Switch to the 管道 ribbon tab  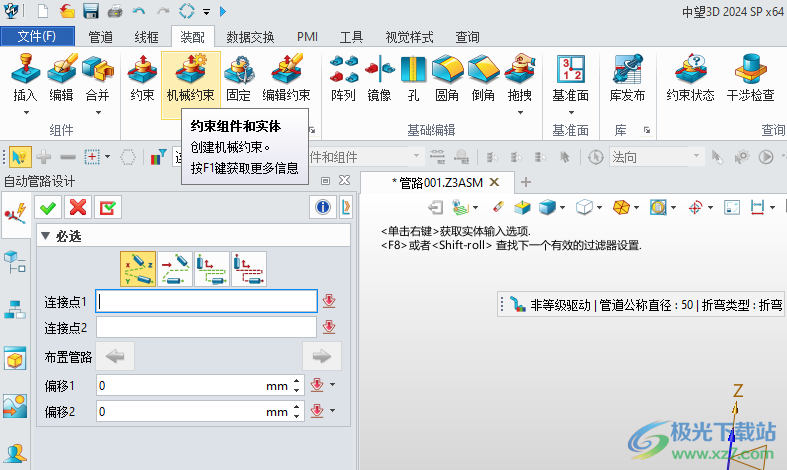[100, 37]
